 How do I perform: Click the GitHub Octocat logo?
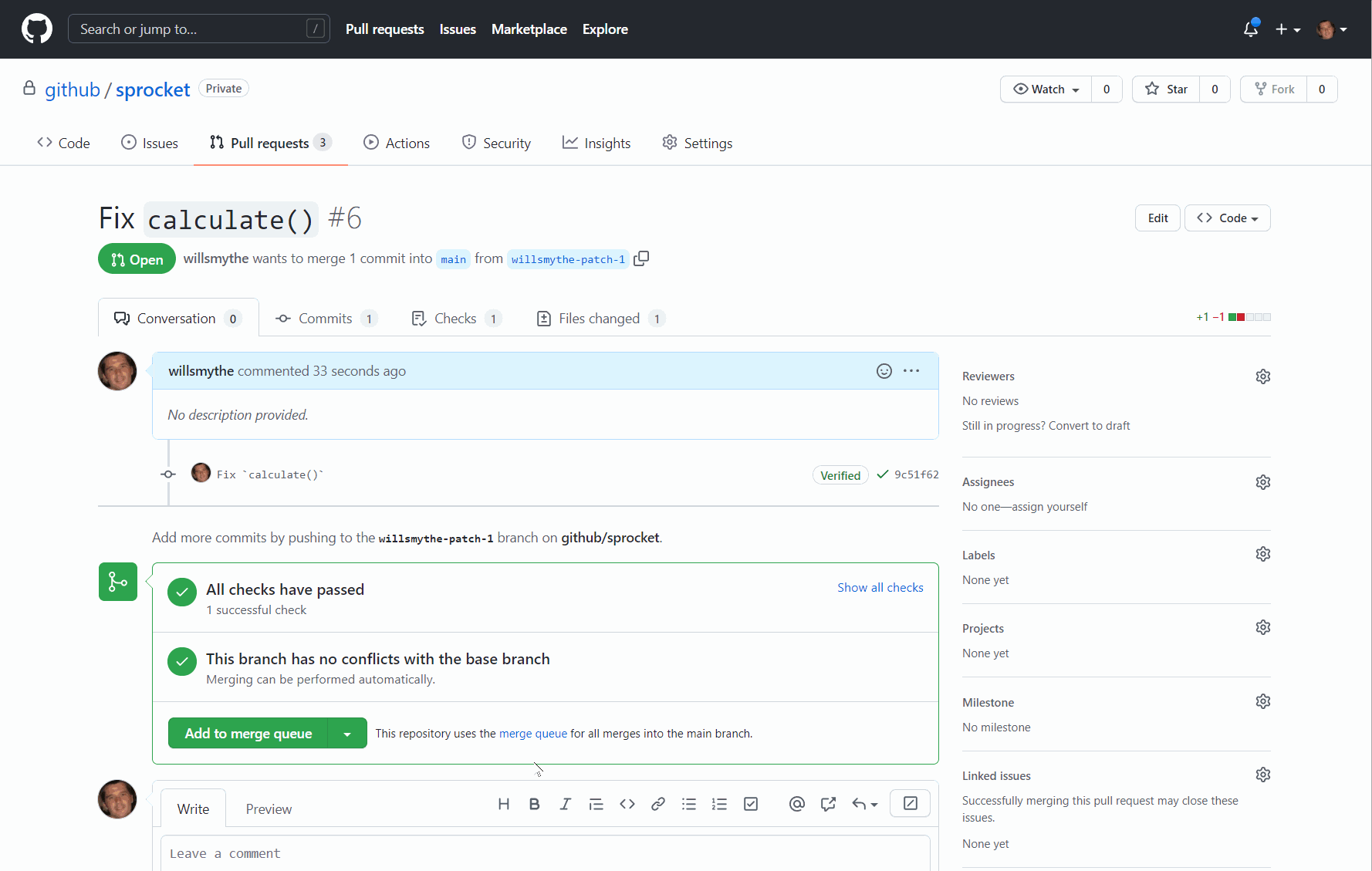click(x=36, y=29)
